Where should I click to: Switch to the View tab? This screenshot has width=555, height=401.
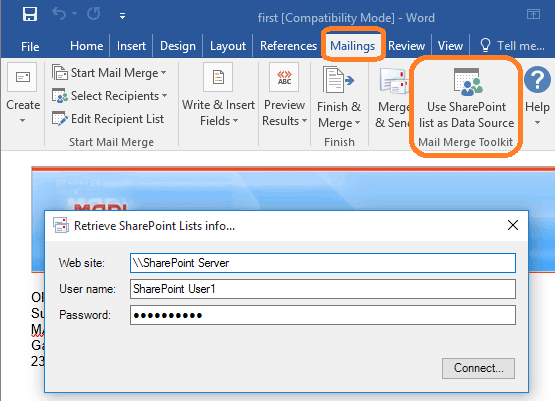[x=450, y=46]
